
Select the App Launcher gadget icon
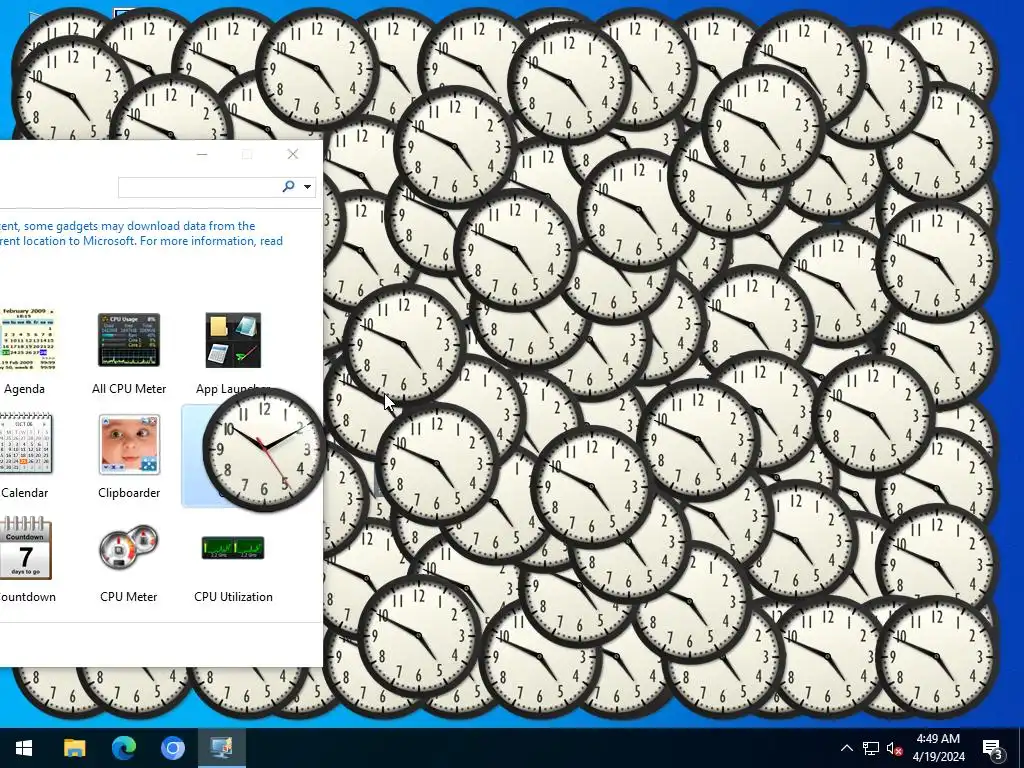233,340
